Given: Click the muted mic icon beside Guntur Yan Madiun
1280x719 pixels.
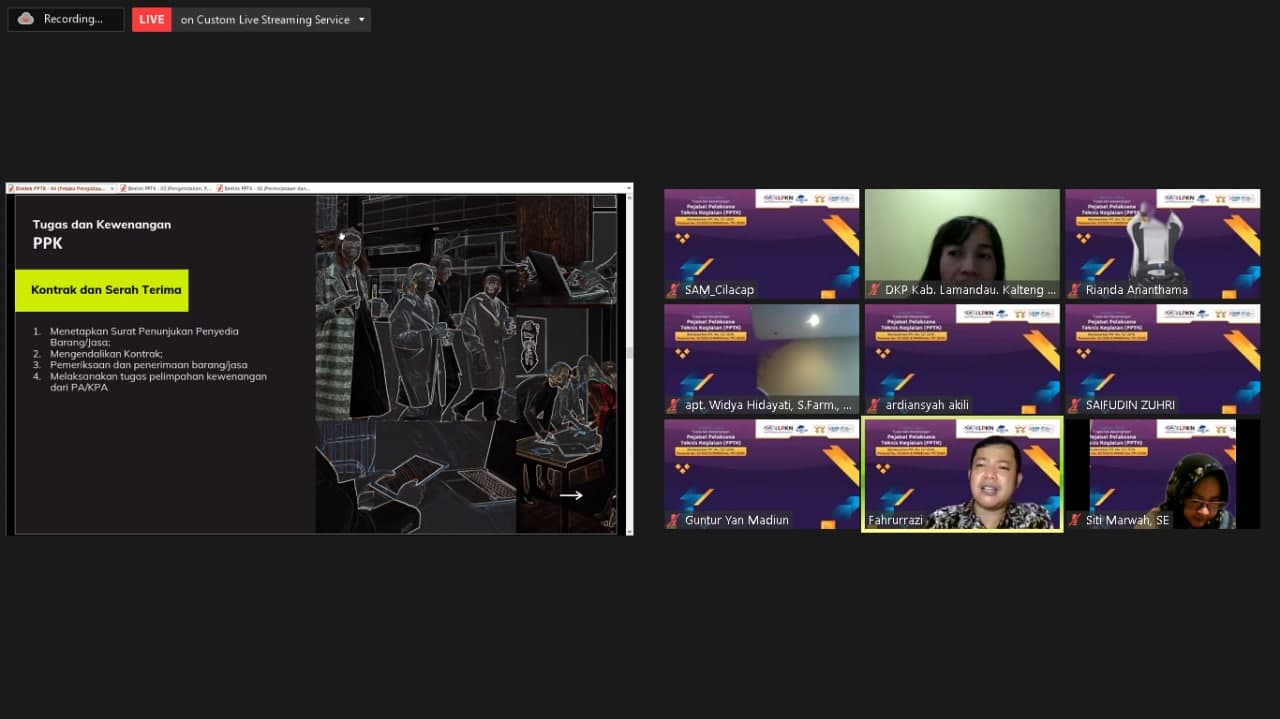Looking at the screenshot, I should [x=674, y=520].
